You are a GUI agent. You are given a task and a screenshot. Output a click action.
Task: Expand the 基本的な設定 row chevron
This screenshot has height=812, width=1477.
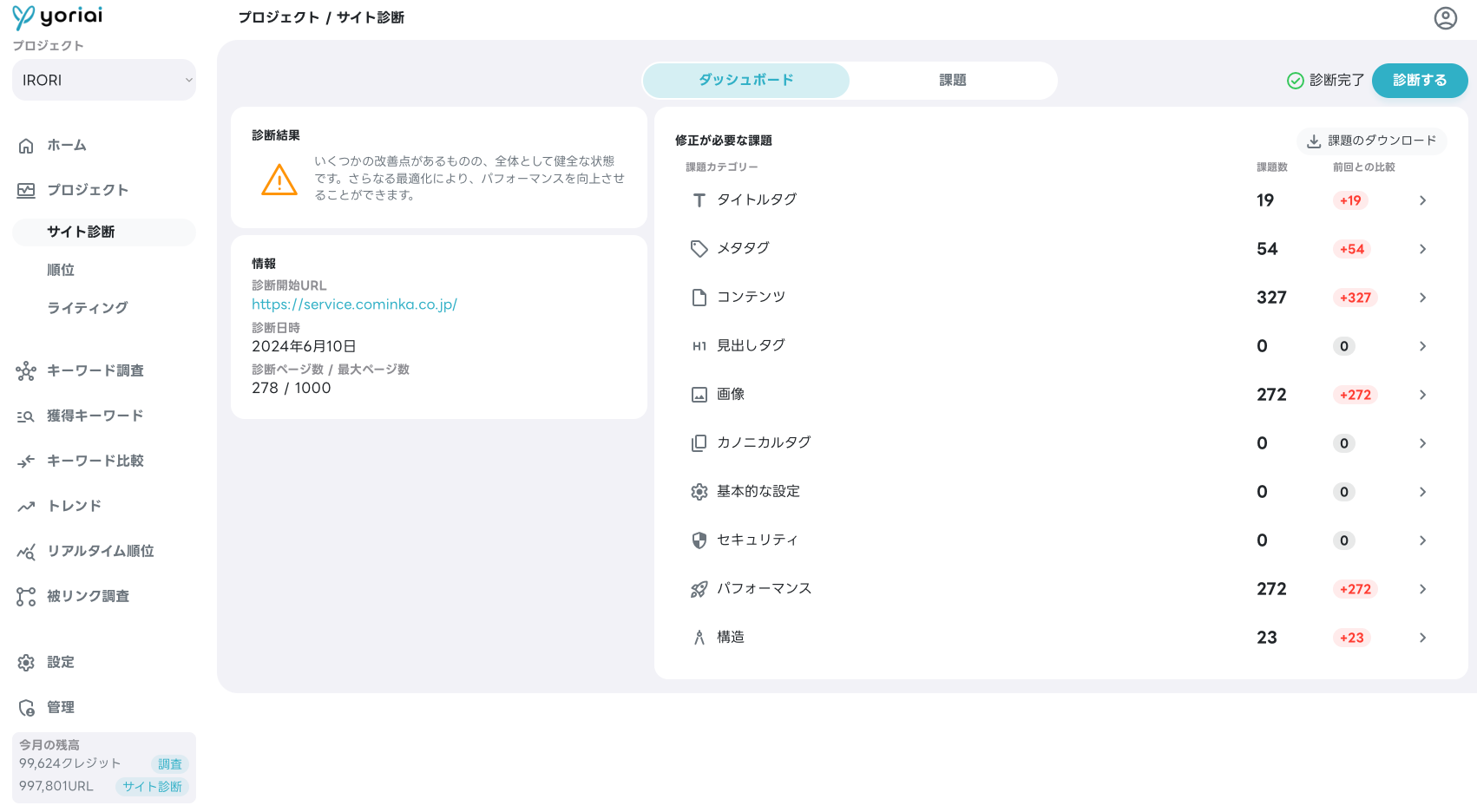pos(1422,492)
